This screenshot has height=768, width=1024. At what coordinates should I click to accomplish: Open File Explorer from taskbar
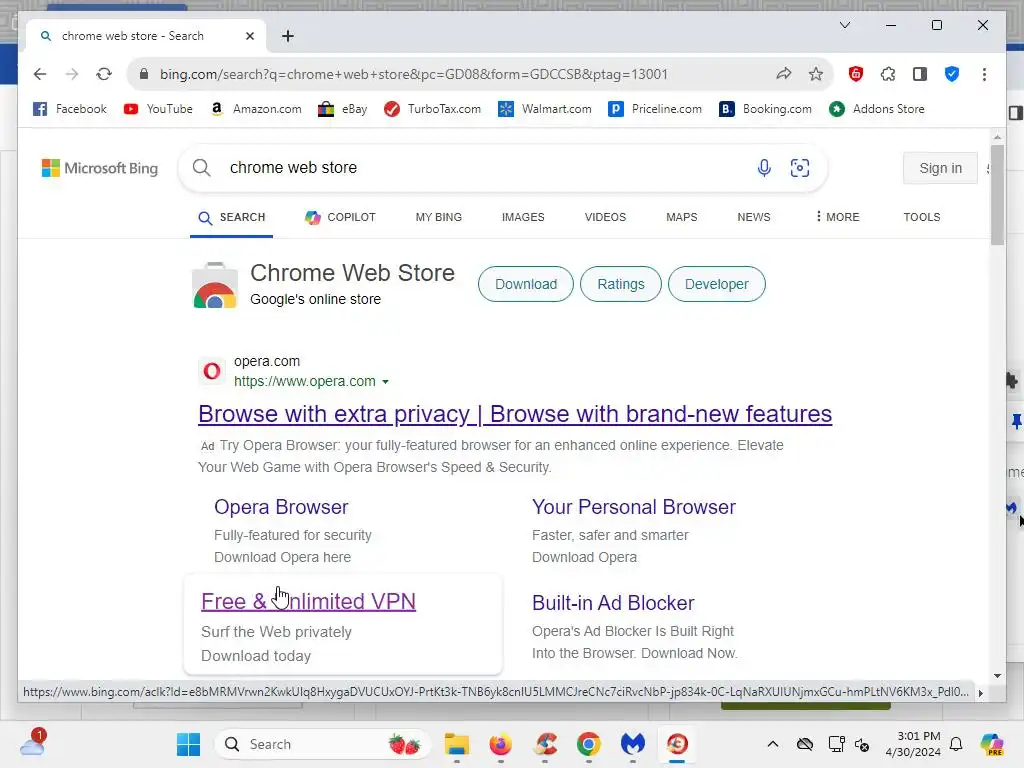[456, 744]
